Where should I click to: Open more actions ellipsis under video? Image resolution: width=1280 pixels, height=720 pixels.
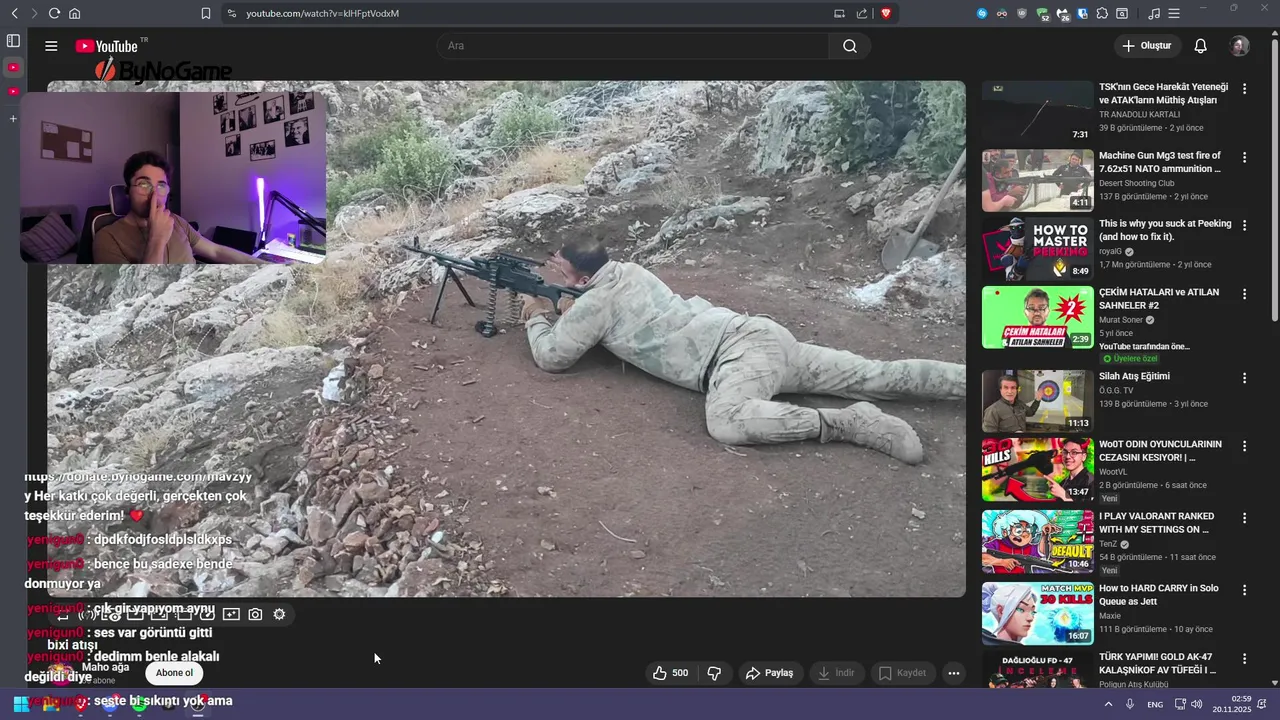tap(954, 673)
